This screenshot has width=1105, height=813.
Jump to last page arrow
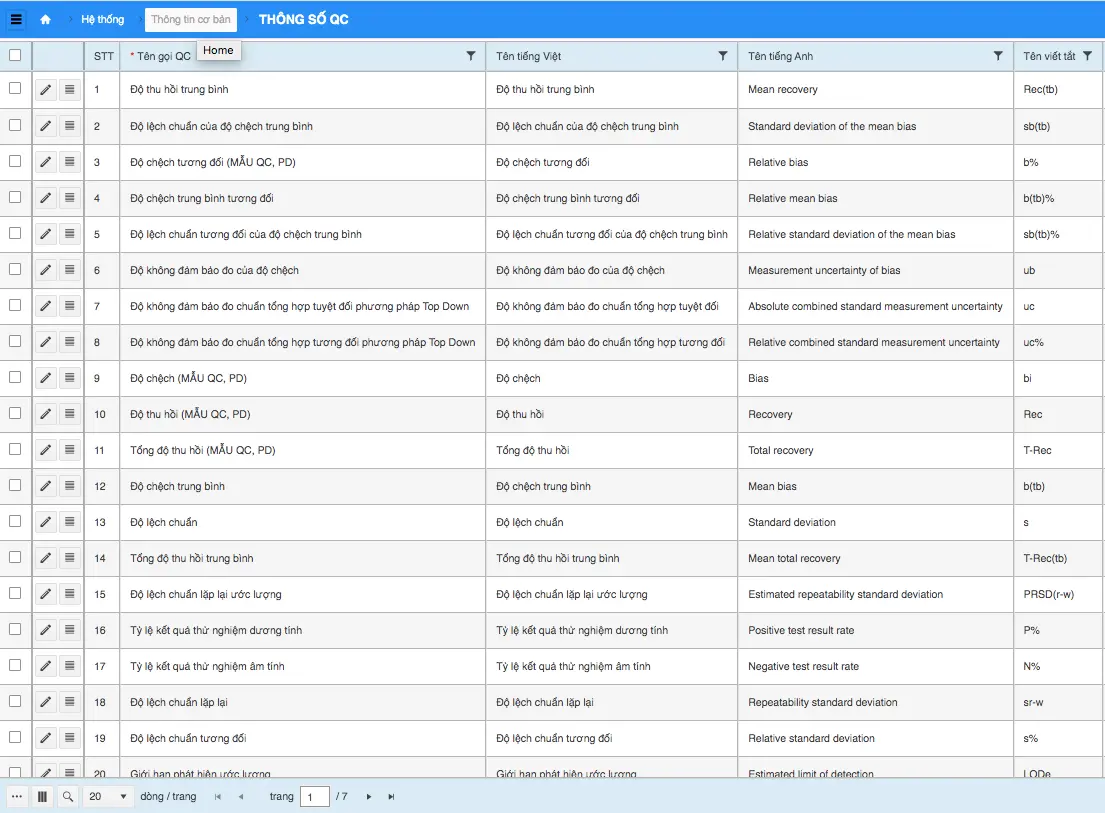click(x=391, y=797)
